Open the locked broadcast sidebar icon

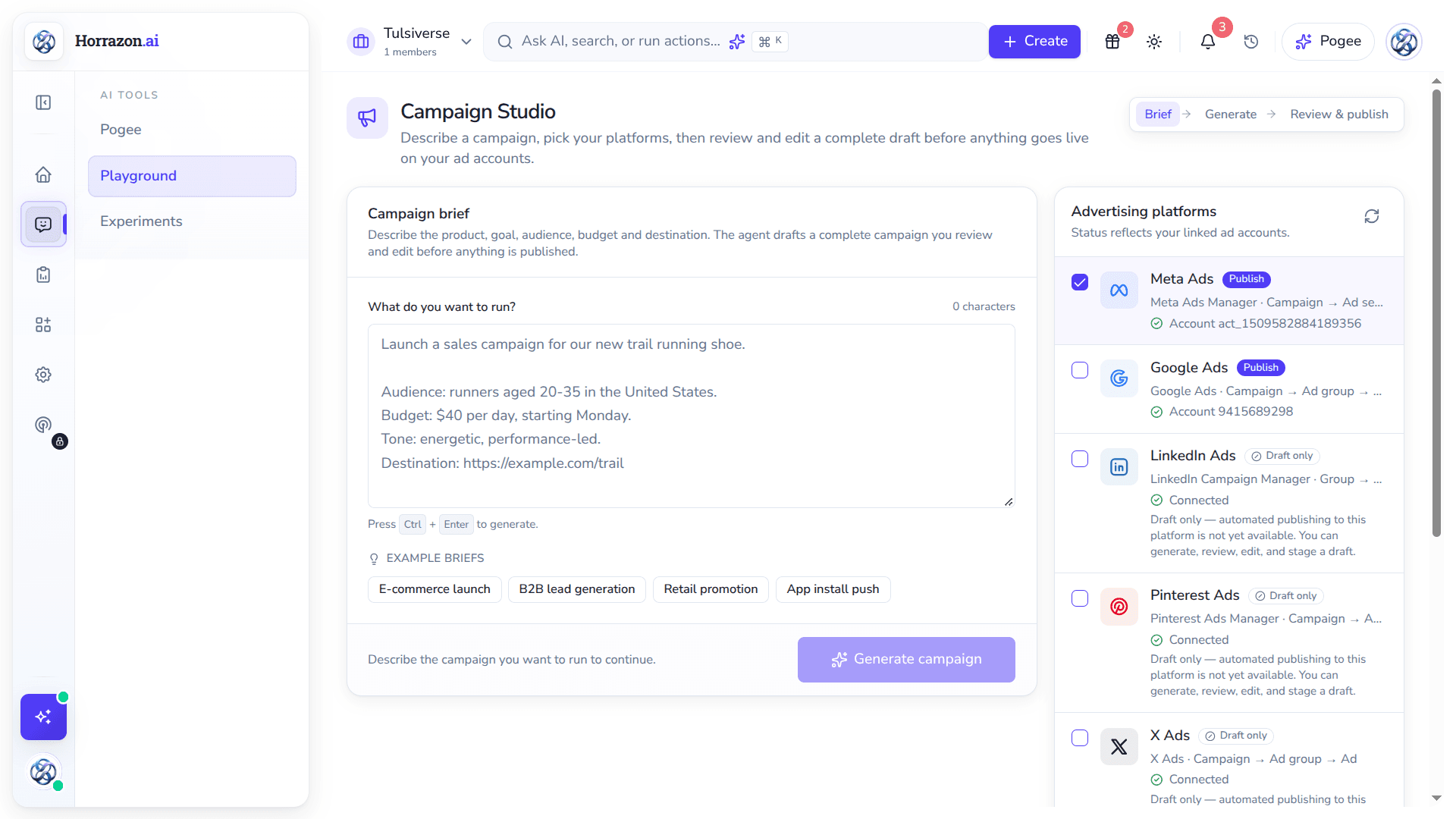click(x=43, y=425)
